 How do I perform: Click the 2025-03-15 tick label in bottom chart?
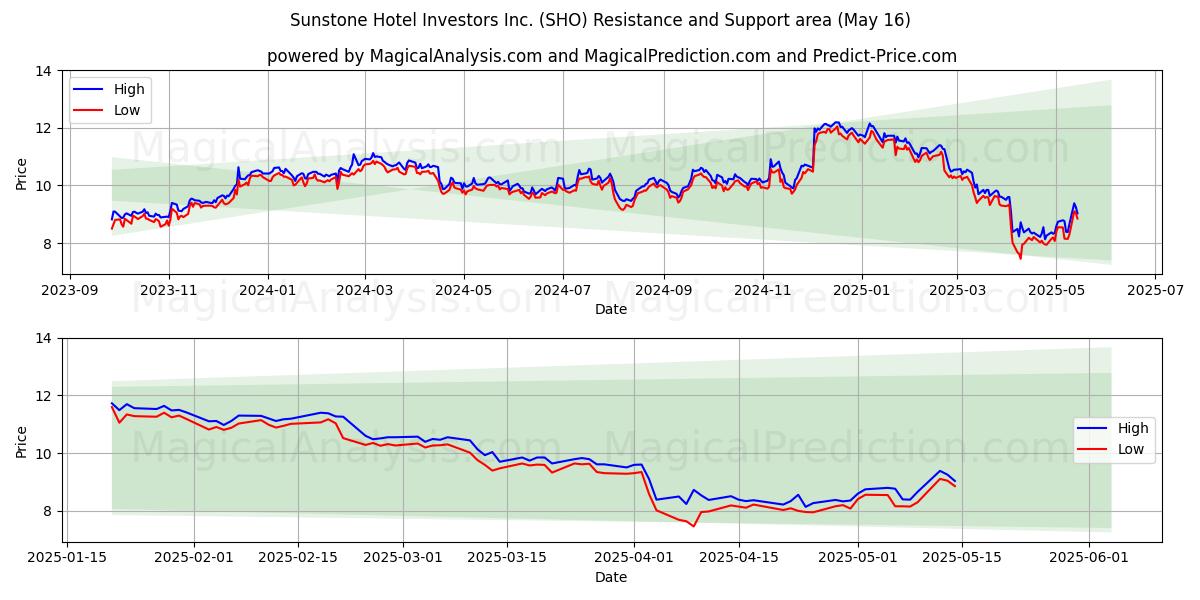pos(507,559)
